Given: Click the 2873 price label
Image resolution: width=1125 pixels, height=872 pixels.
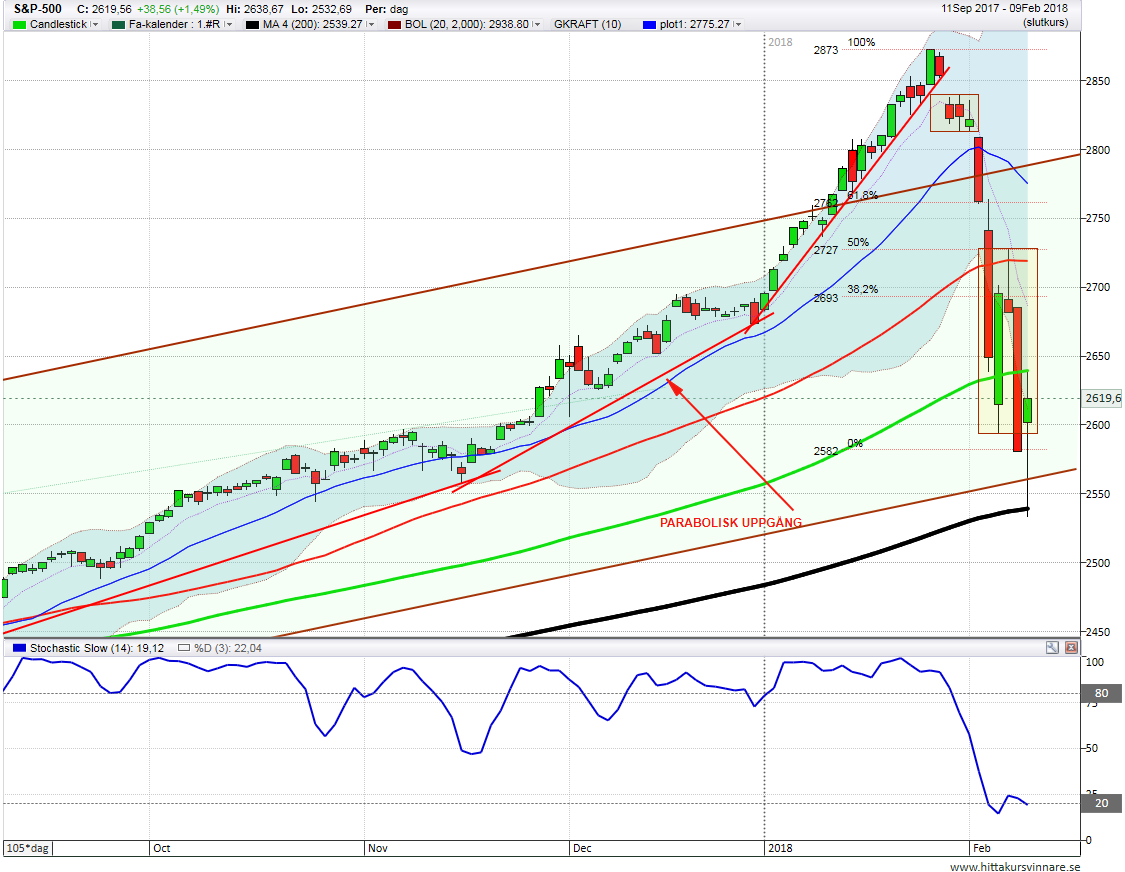Looking at the screenshot, I should (826, 50).
